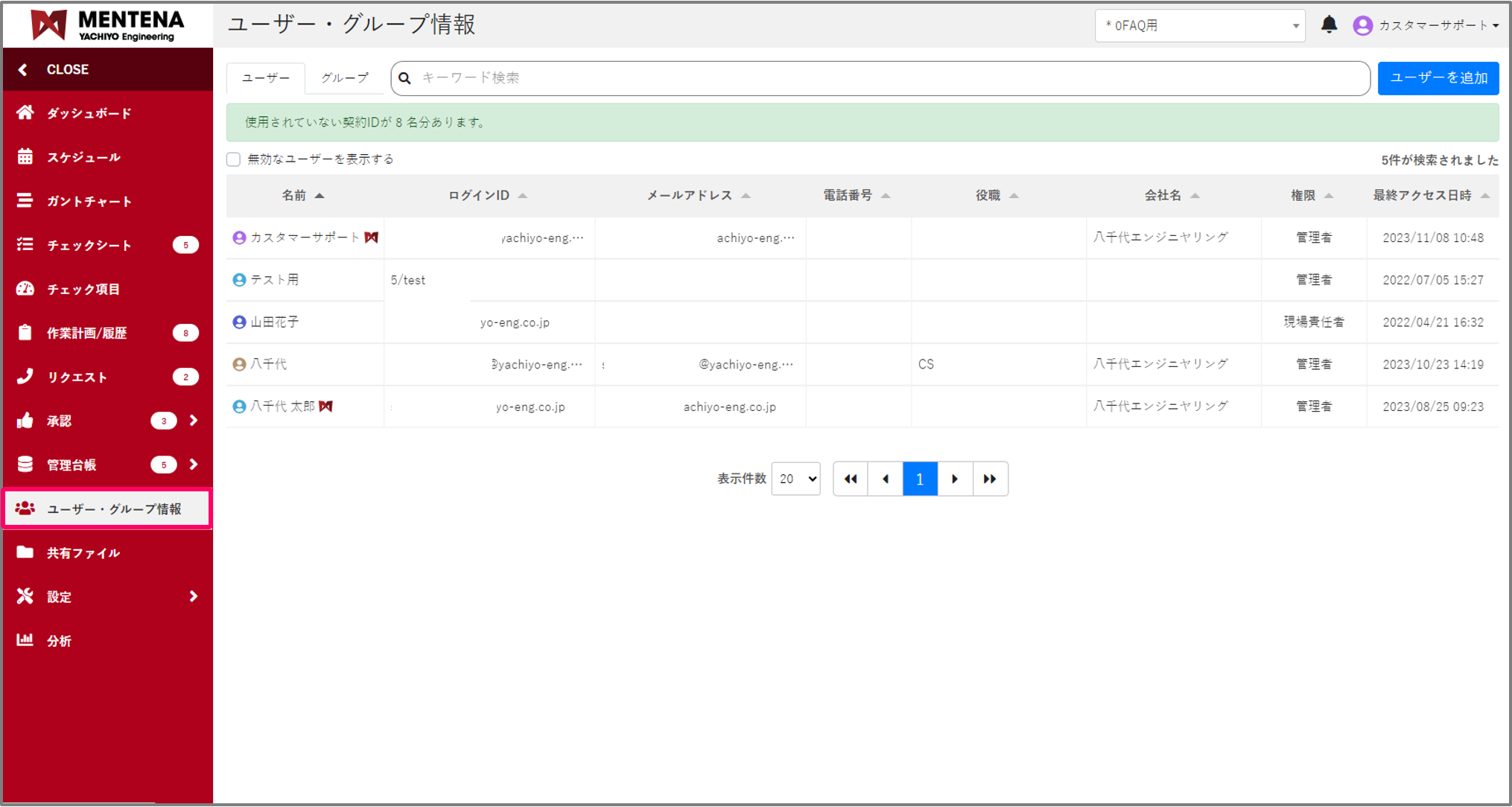Open the 0FAQ用 project dropdown
This screenshot has width=1512, height=807.
coord(1199,26)
